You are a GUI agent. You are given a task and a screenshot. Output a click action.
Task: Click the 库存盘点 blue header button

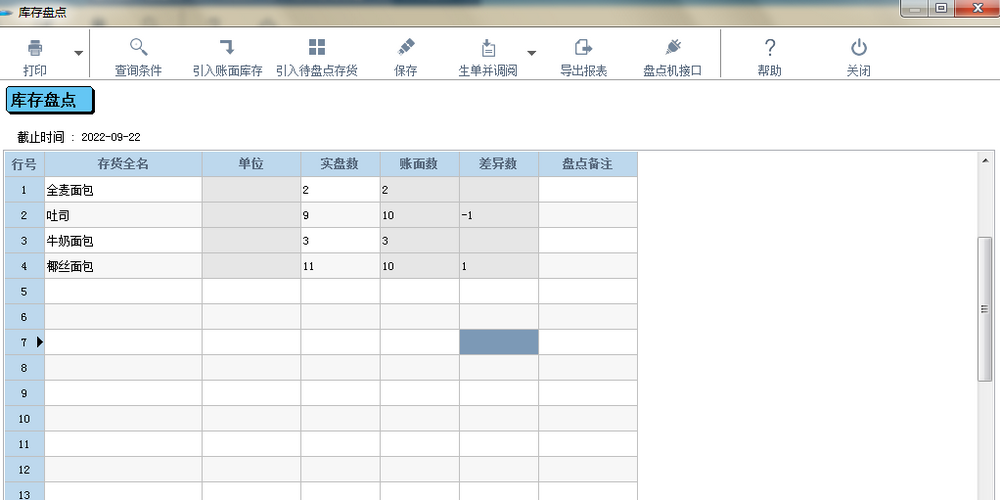pyautogui.click(x=49, y=100)
